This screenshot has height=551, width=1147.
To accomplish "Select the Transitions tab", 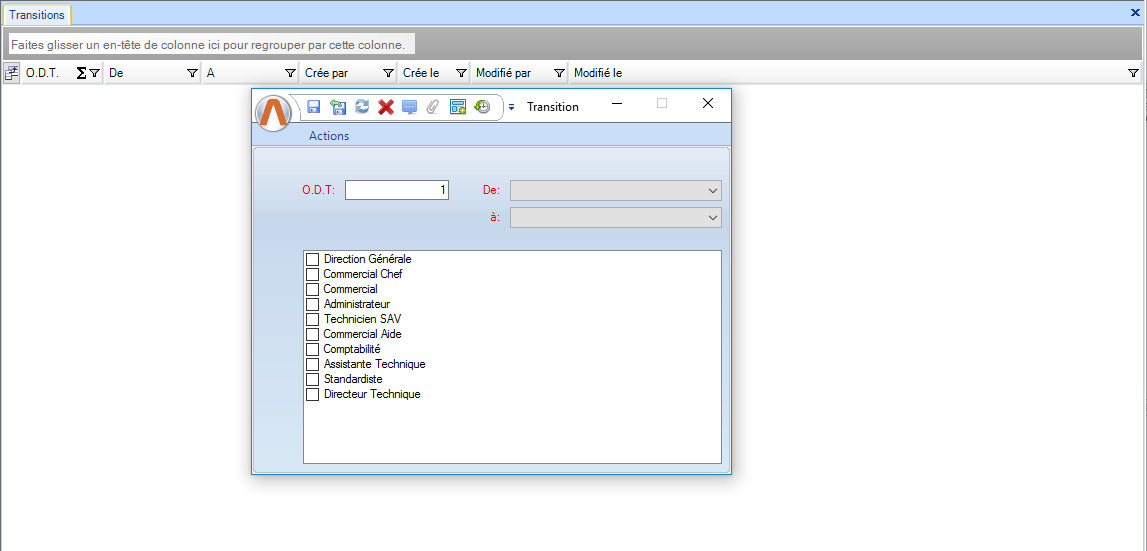I will (x=37, y=15).
